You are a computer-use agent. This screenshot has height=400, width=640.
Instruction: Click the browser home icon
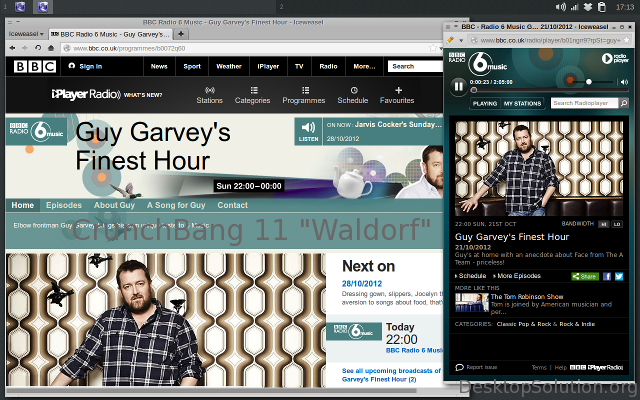click(x=52, y=47)
